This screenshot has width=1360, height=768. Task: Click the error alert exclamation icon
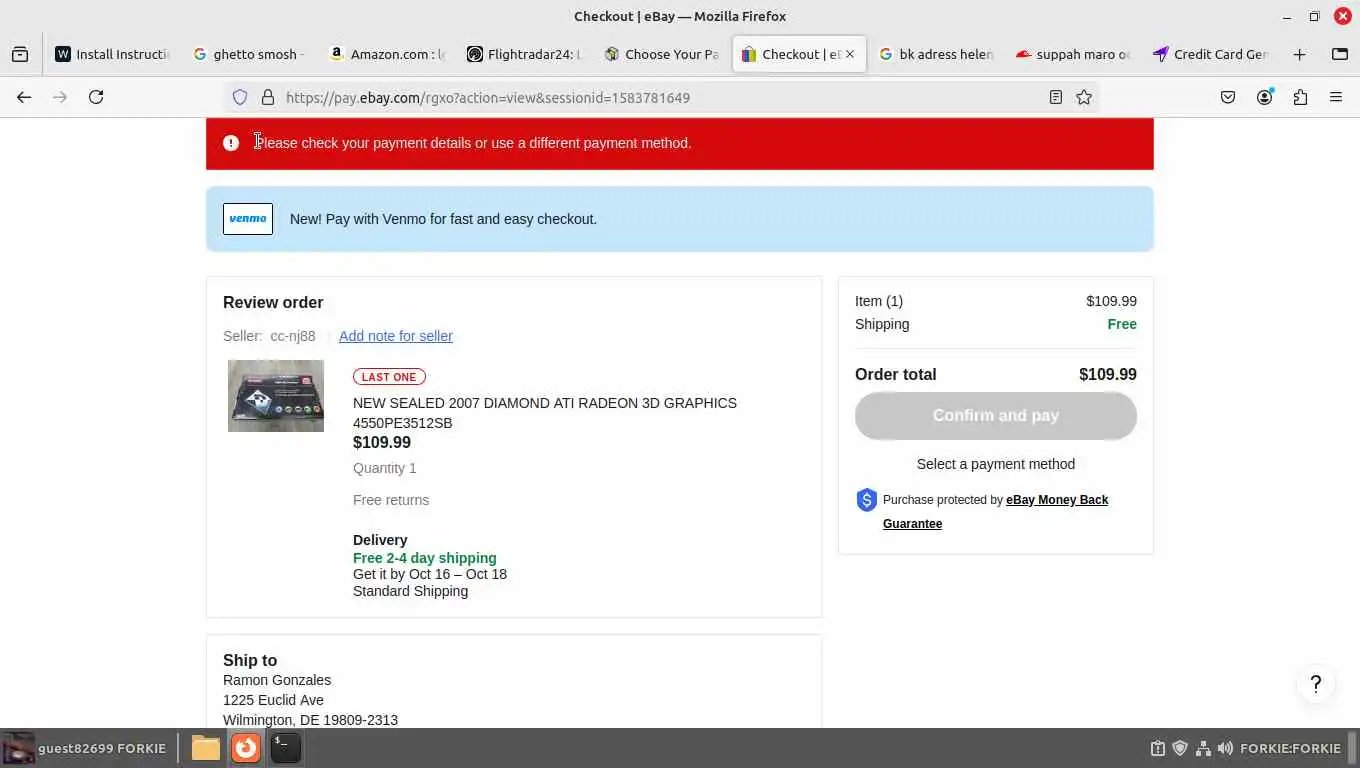231,143
